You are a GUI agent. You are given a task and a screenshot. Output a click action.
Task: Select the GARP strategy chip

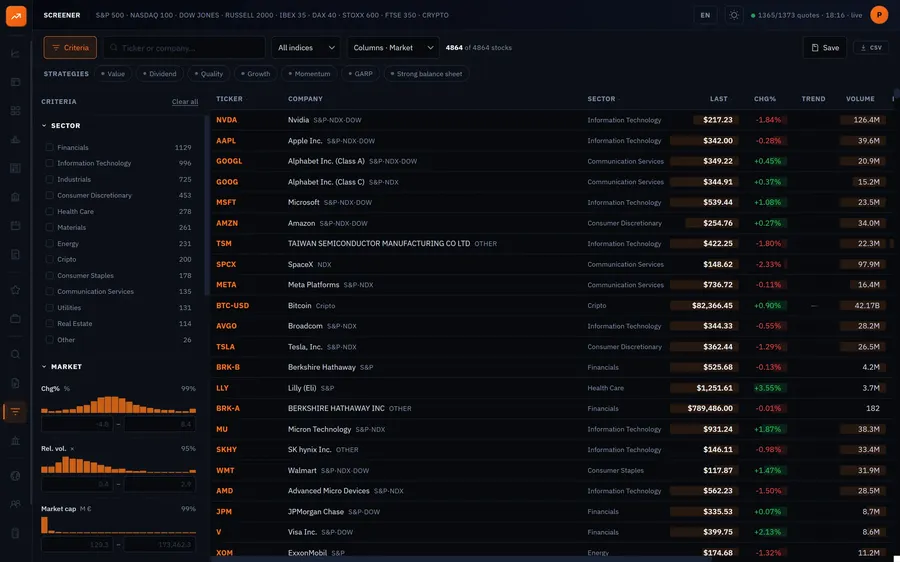(x=360, y=73)
